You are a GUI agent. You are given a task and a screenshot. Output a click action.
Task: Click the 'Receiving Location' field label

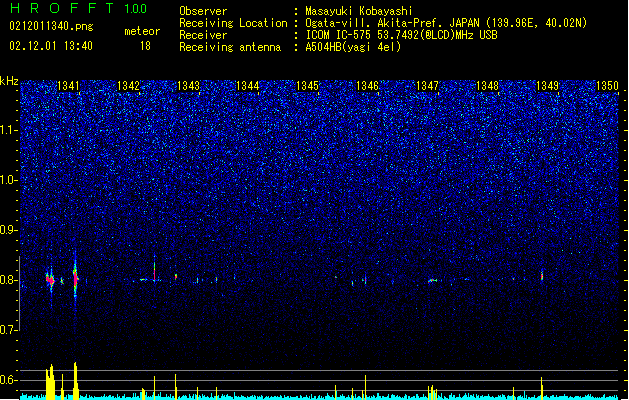click(233, 23)
